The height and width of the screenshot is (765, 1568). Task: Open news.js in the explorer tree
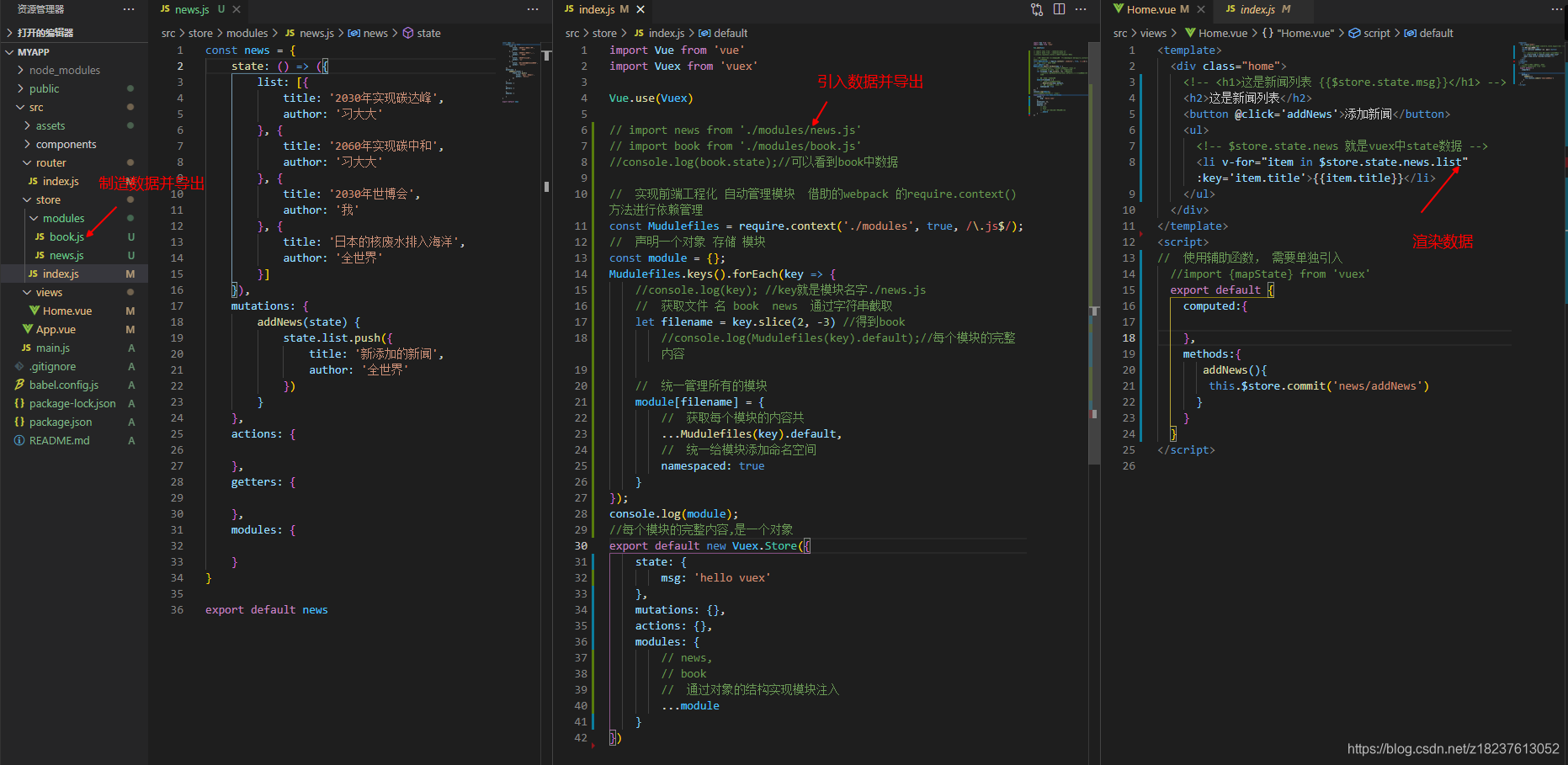click(66, 255)
